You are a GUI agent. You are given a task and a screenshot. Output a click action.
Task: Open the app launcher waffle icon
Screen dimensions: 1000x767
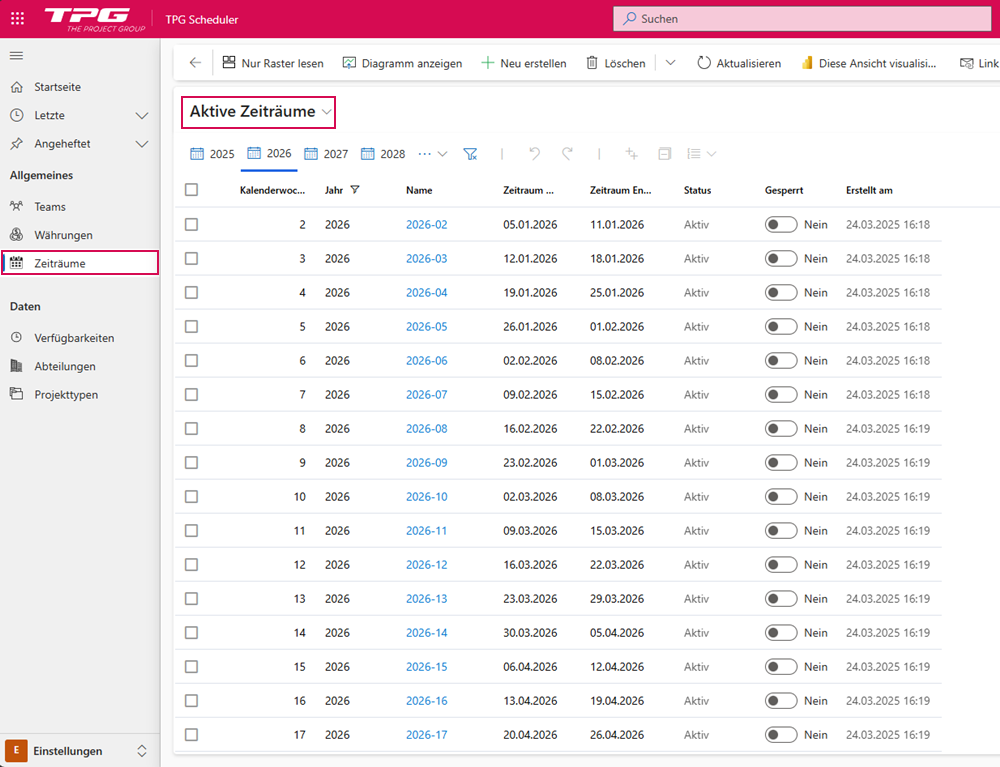(17, 18)
